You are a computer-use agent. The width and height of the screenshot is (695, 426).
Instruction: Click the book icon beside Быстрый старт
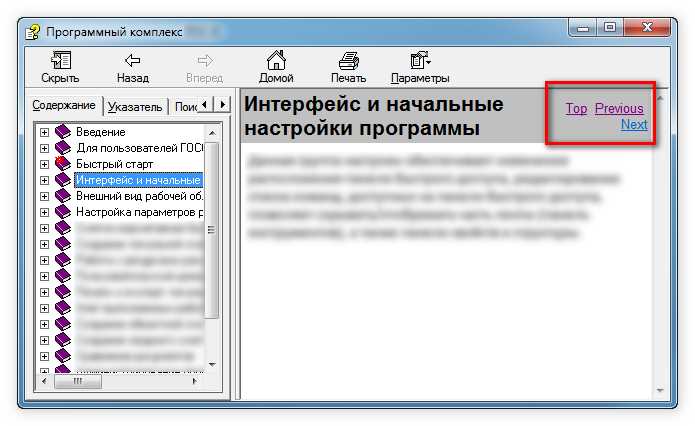click(63, 164)
